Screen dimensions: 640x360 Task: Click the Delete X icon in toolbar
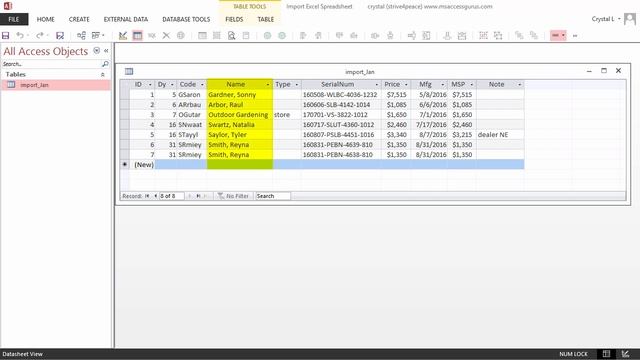click(x=166, y=36)
